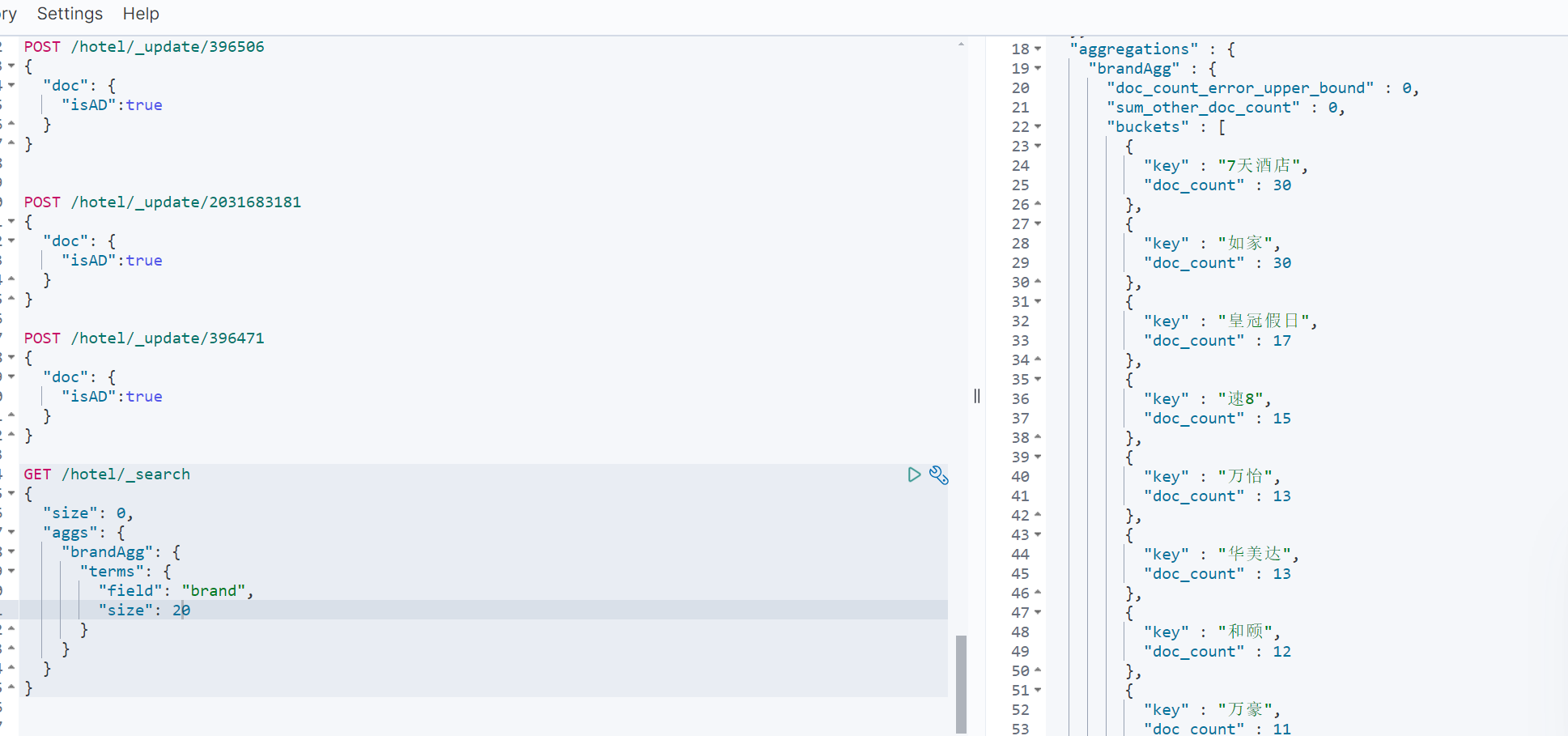This screenshot has height=736, width=1568.
Task: Click the panel divider handle between editor and response
Action: click(977, 396)
